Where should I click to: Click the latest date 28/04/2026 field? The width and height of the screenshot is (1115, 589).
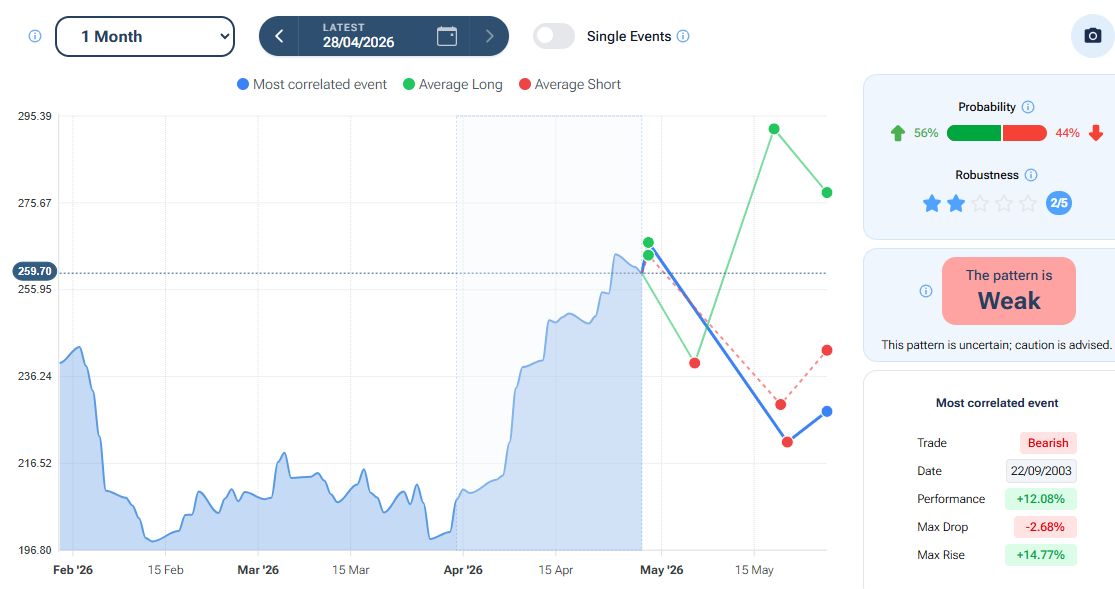[358, 36]
